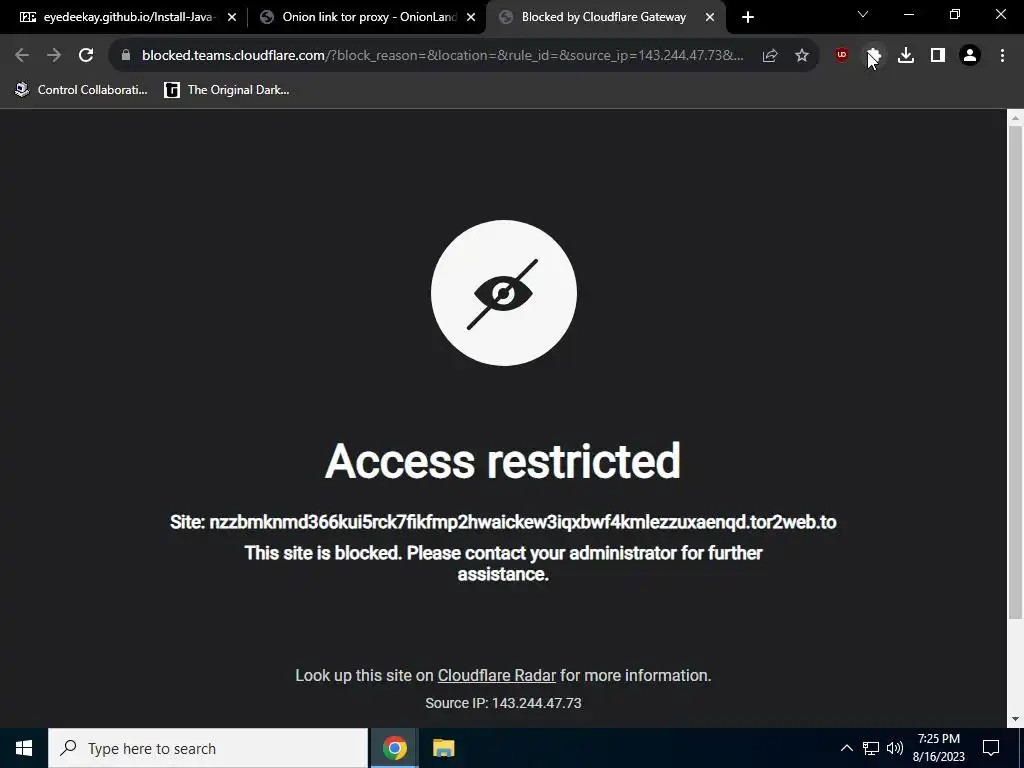Show hidden system tray icons
Screen dimensions: 1024x768
(x=846, y=748)
